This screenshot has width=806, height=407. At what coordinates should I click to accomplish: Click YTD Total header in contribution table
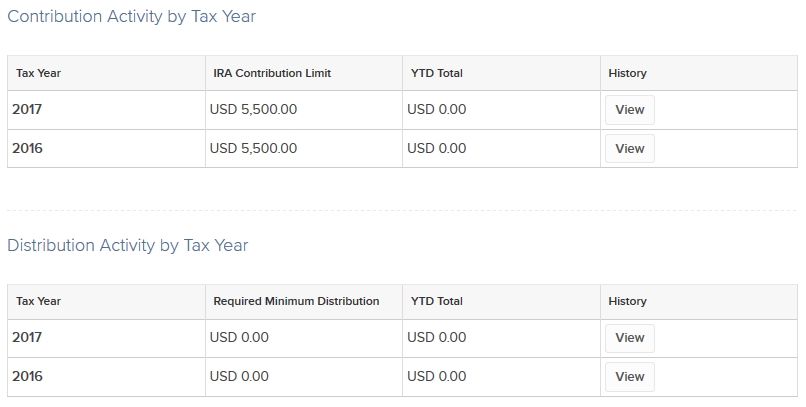tap(436, 73)
